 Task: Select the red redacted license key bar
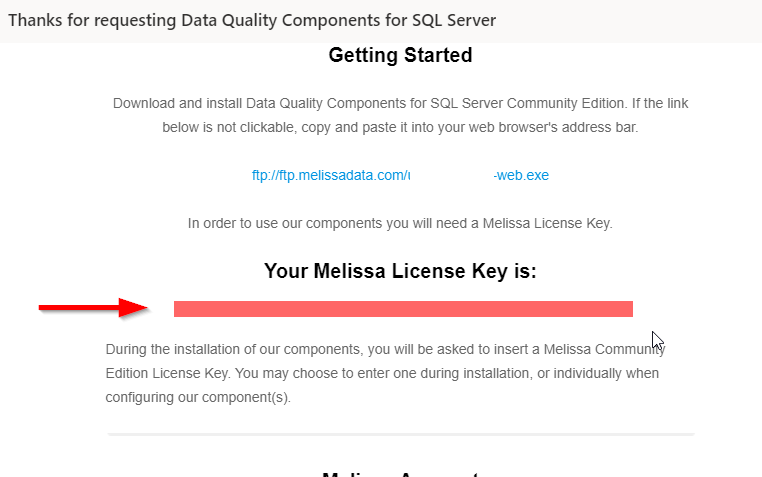pyautogui.click(x=403, y=308)
